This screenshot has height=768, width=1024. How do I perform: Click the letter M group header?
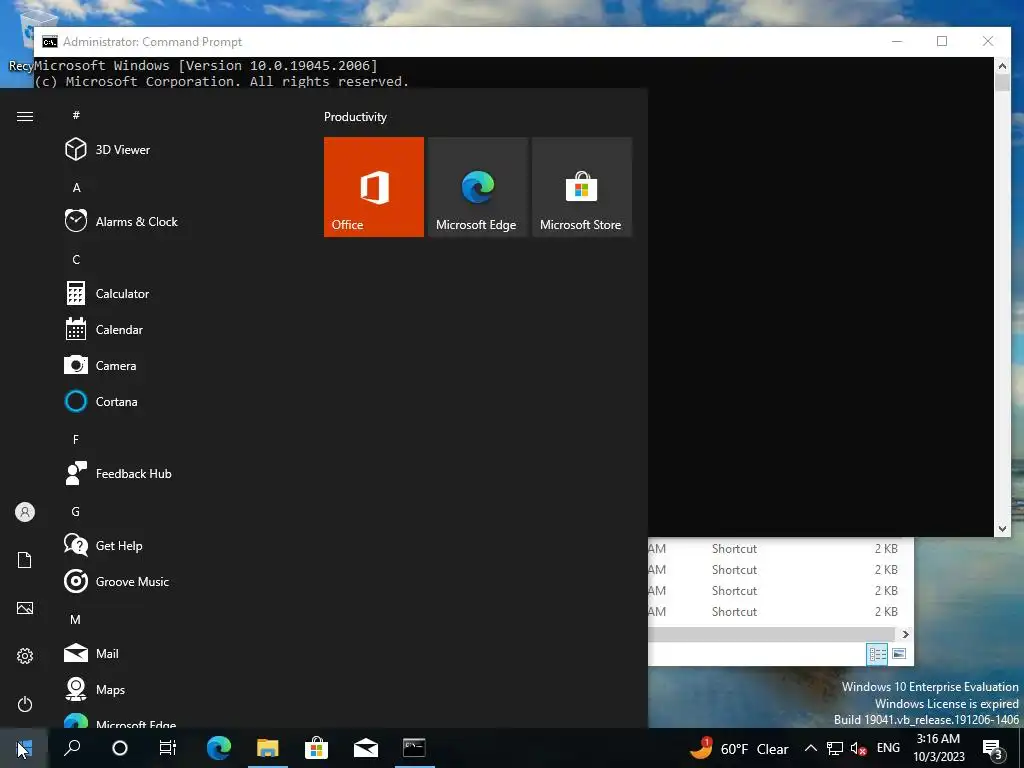76,619
